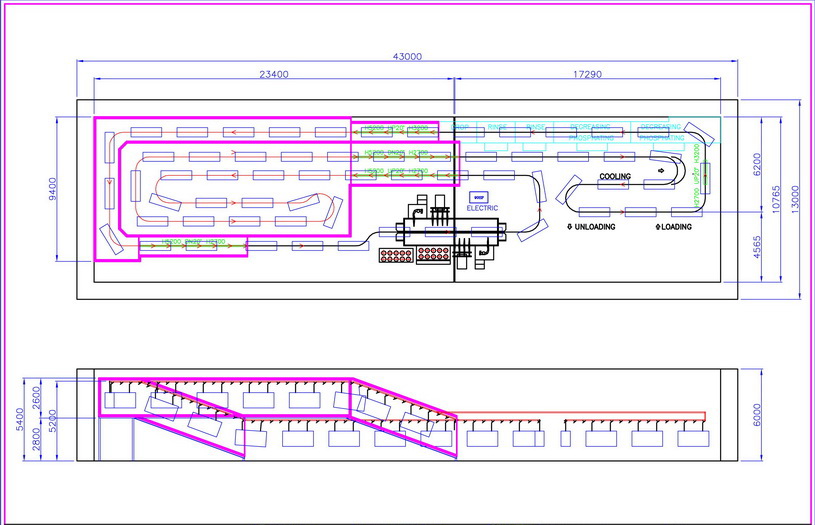This screenshot has width=815, height=525.
Task: Click the COOLING zone label
Action: tap(615, 176)
